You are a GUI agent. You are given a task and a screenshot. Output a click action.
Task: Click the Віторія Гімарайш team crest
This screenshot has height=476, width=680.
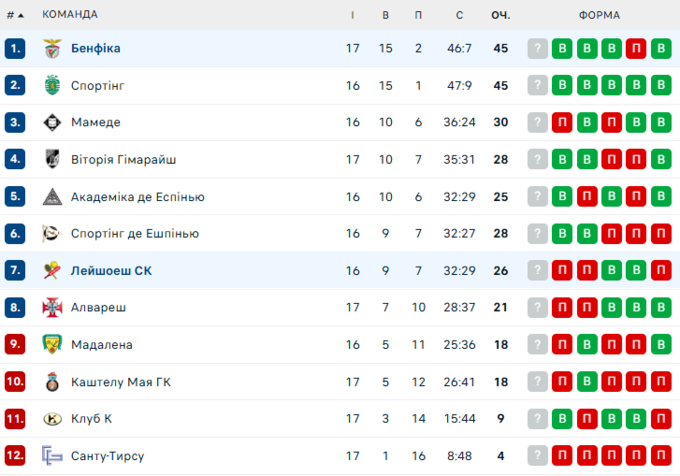tap(52, 160)
